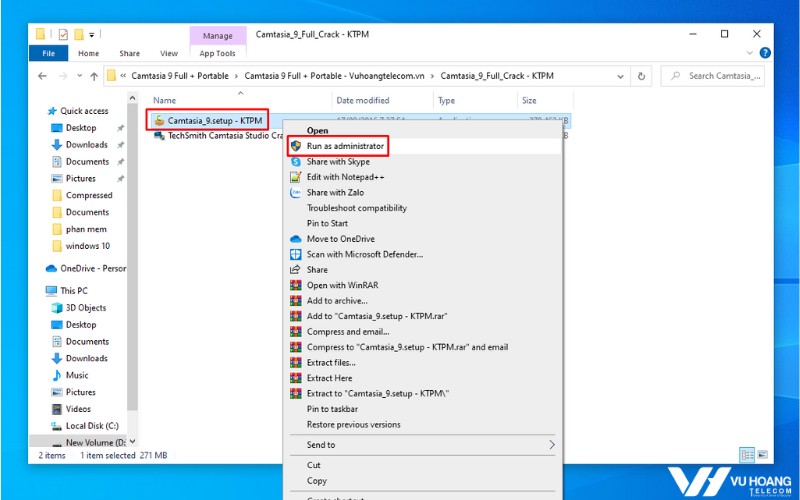
Task: Switch to Large icons view in status bar
Action: pyautogui.click(x=762, y=455)
